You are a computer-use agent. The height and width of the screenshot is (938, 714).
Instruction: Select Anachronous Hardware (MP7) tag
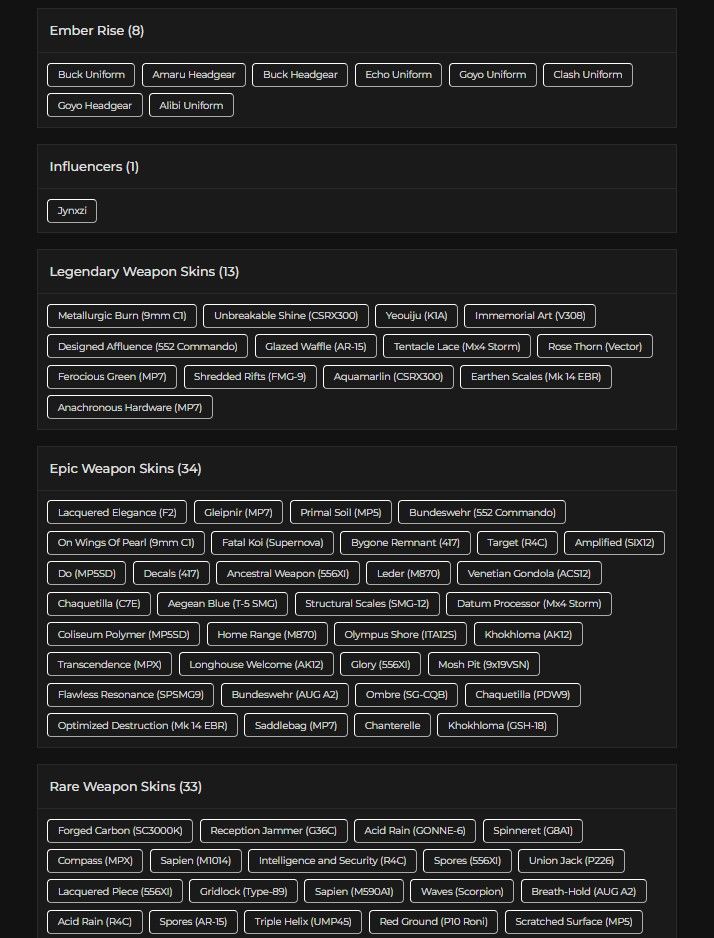130,407
